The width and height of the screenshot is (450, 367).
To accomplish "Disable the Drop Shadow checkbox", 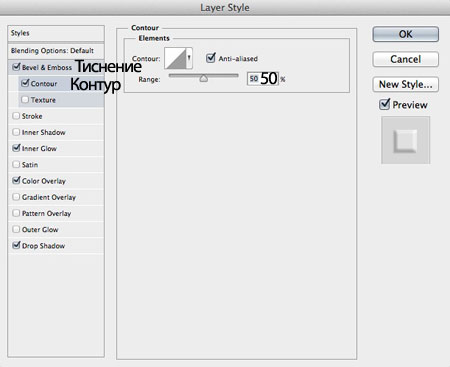I will coord(16,245).
